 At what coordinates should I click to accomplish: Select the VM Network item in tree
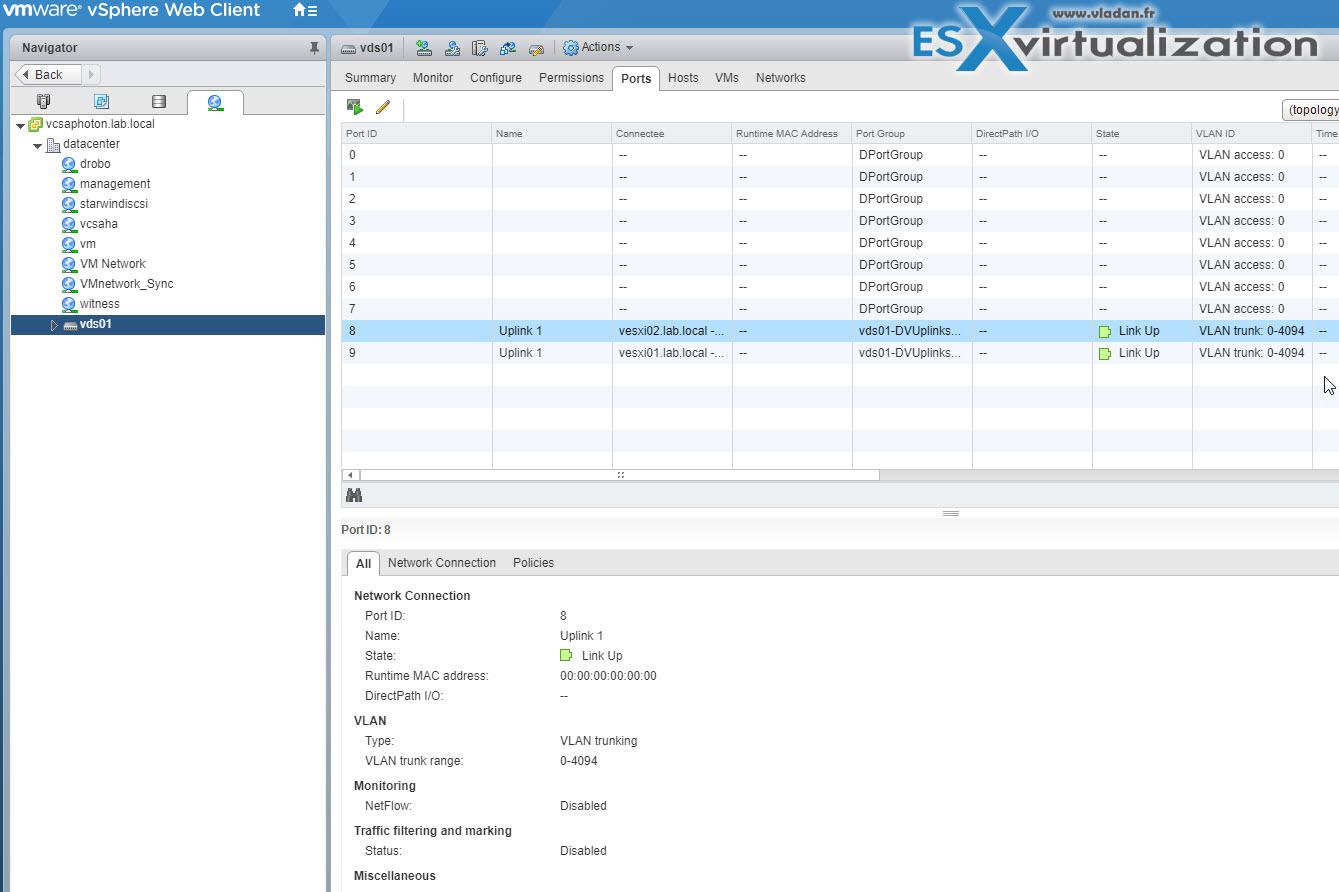(113, 264)
